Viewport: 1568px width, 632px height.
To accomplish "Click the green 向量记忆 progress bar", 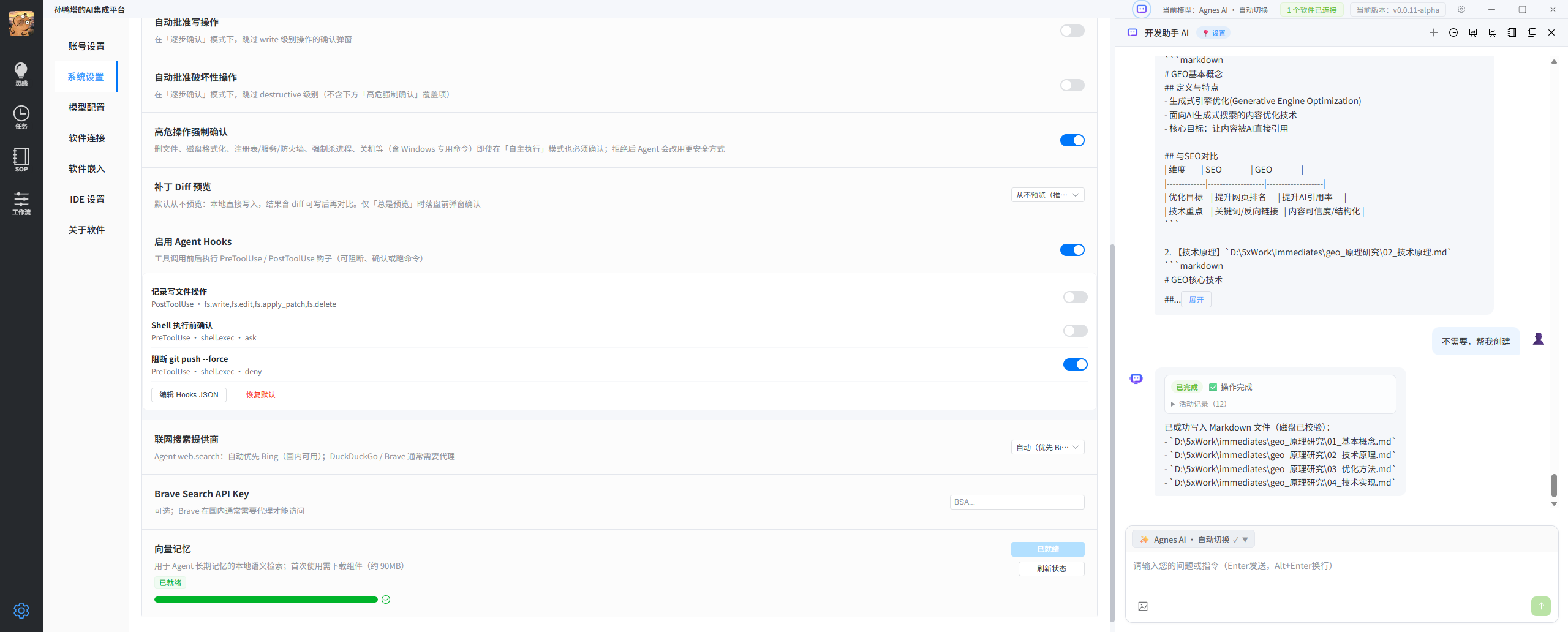I will click(x=266, y=600).
